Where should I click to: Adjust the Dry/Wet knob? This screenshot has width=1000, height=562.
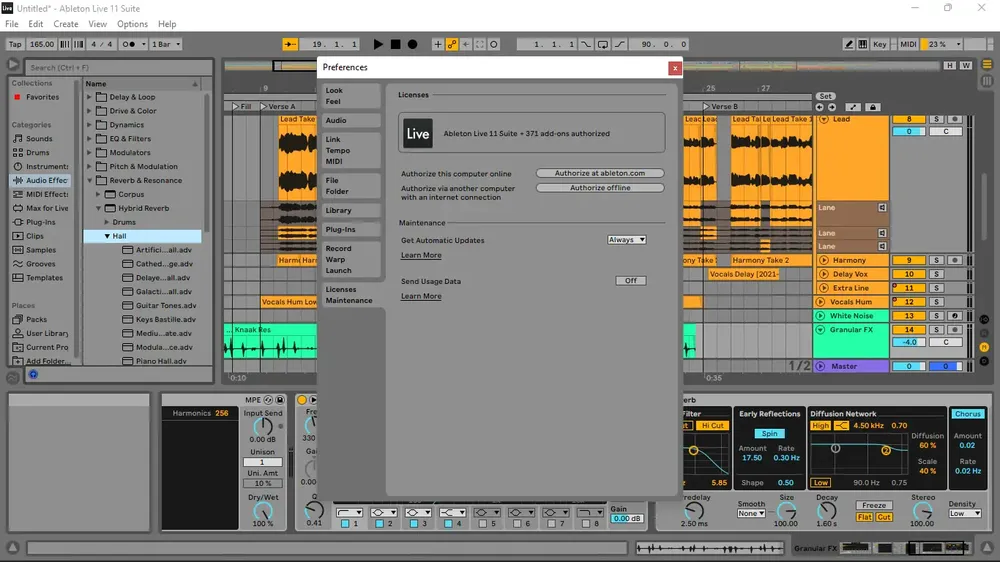(263, 511)
